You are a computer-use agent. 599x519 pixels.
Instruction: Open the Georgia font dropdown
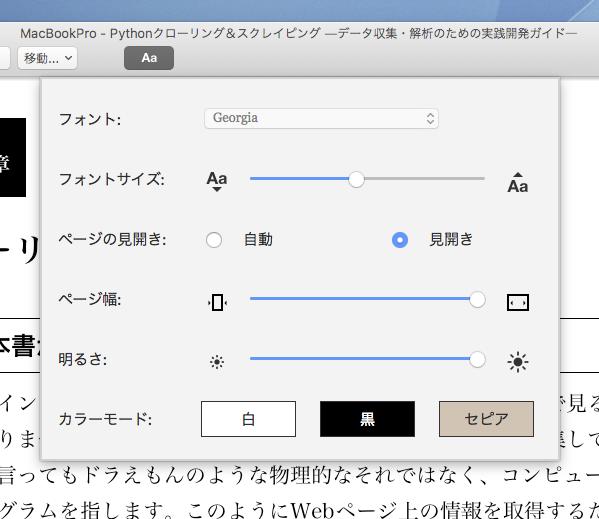pyautogui.click(x=321, y=118)
